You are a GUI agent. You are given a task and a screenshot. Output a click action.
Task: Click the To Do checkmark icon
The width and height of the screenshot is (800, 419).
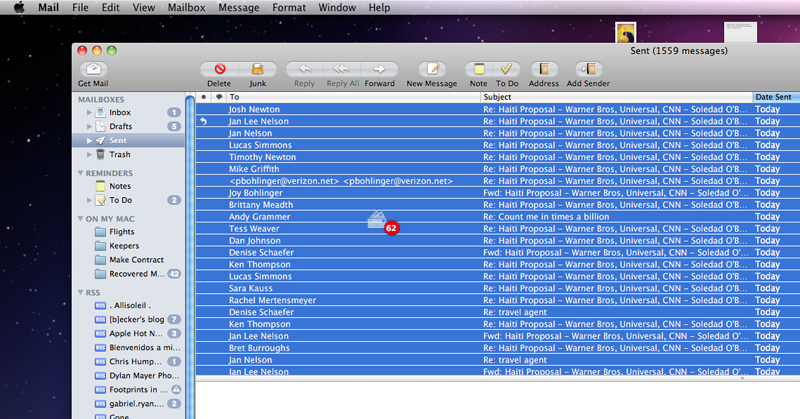tap(507, 69)
